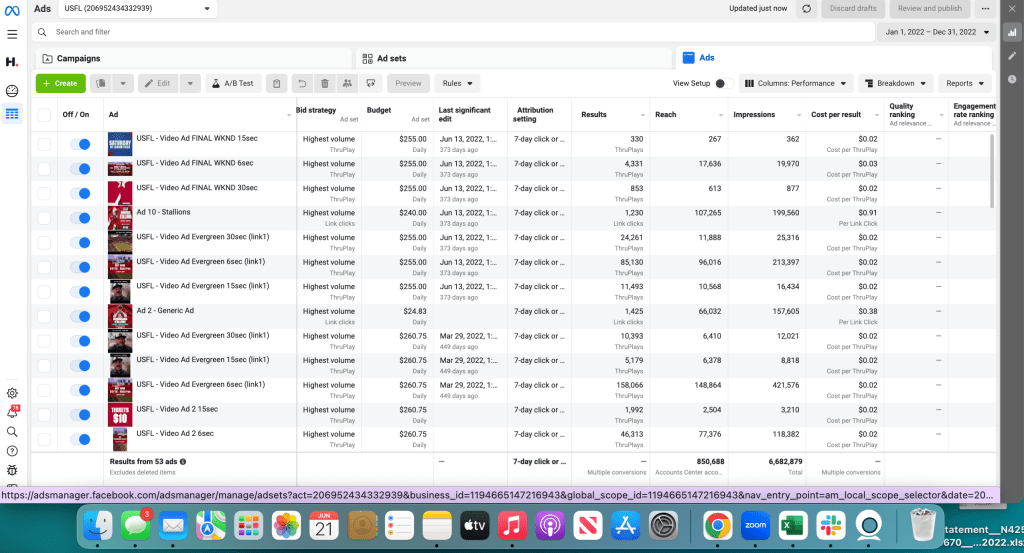This screenshot has width=1024, height=553.
Task: Expand the Breakdown dropdown
Action: (x=895, y=84)
